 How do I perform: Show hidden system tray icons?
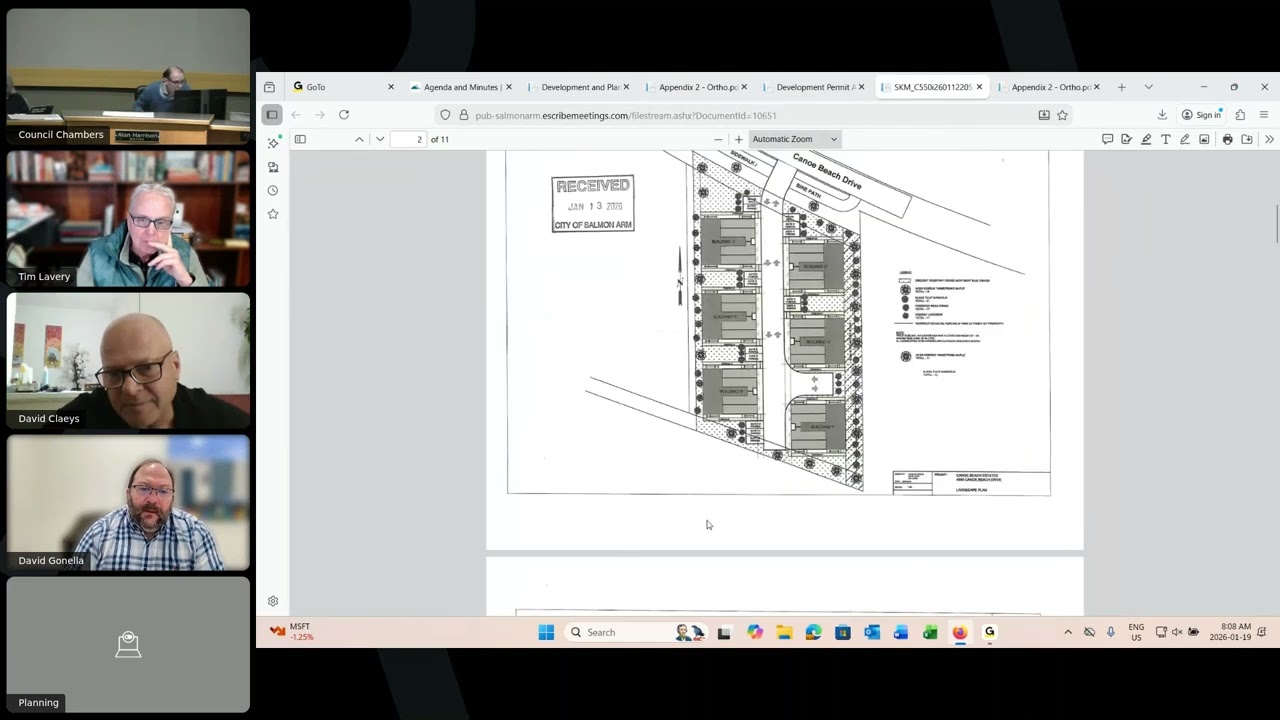[1068, 632]
